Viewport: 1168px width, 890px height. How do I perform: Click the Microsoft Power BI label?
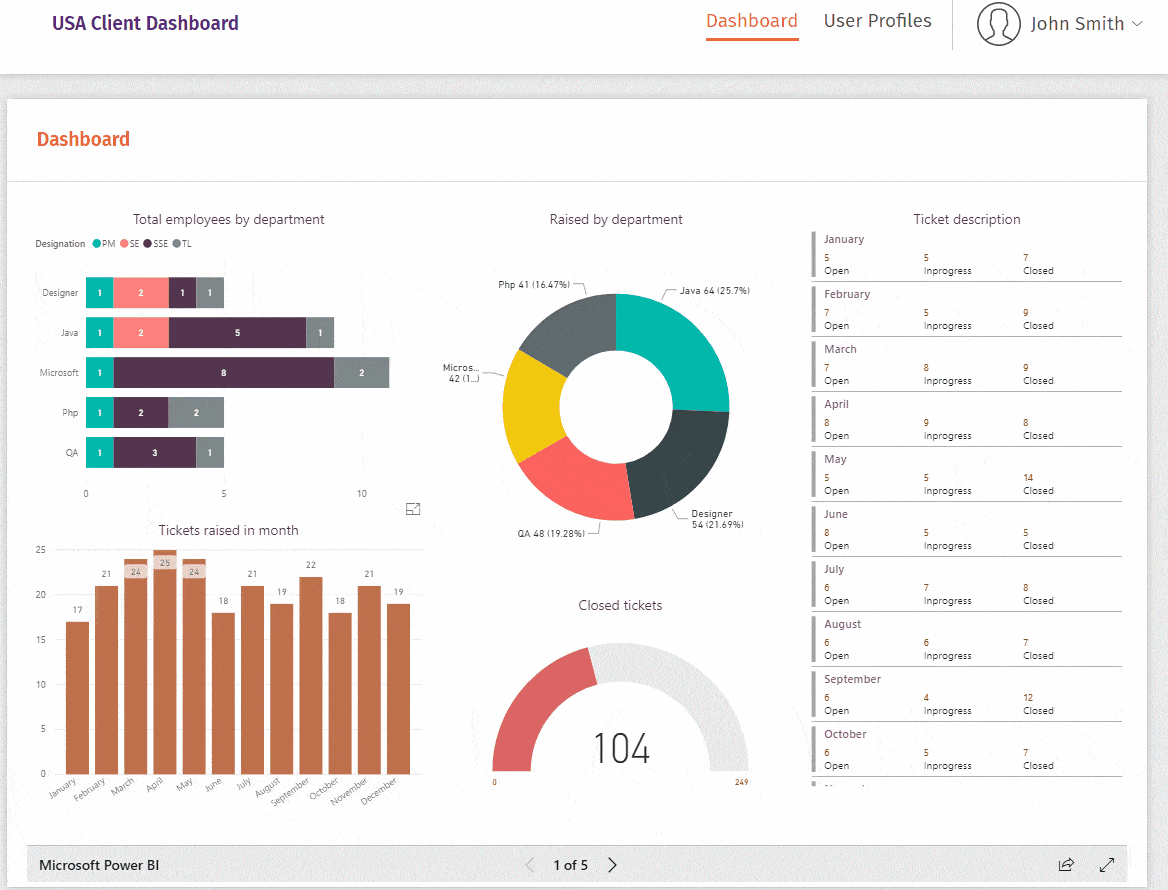tap(98, 864)
